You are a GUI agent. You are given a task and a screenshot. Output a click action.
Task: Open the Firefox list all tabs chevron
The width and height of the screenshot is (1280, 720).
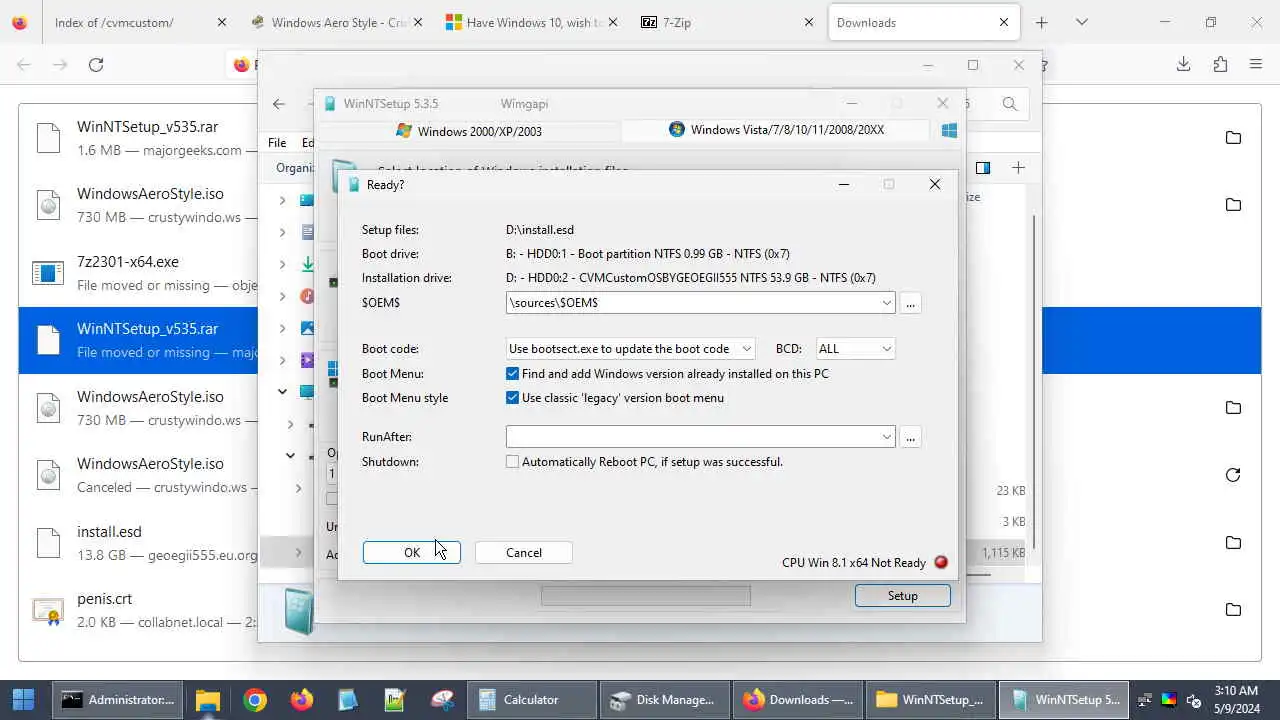click(x=1081, y=22)
